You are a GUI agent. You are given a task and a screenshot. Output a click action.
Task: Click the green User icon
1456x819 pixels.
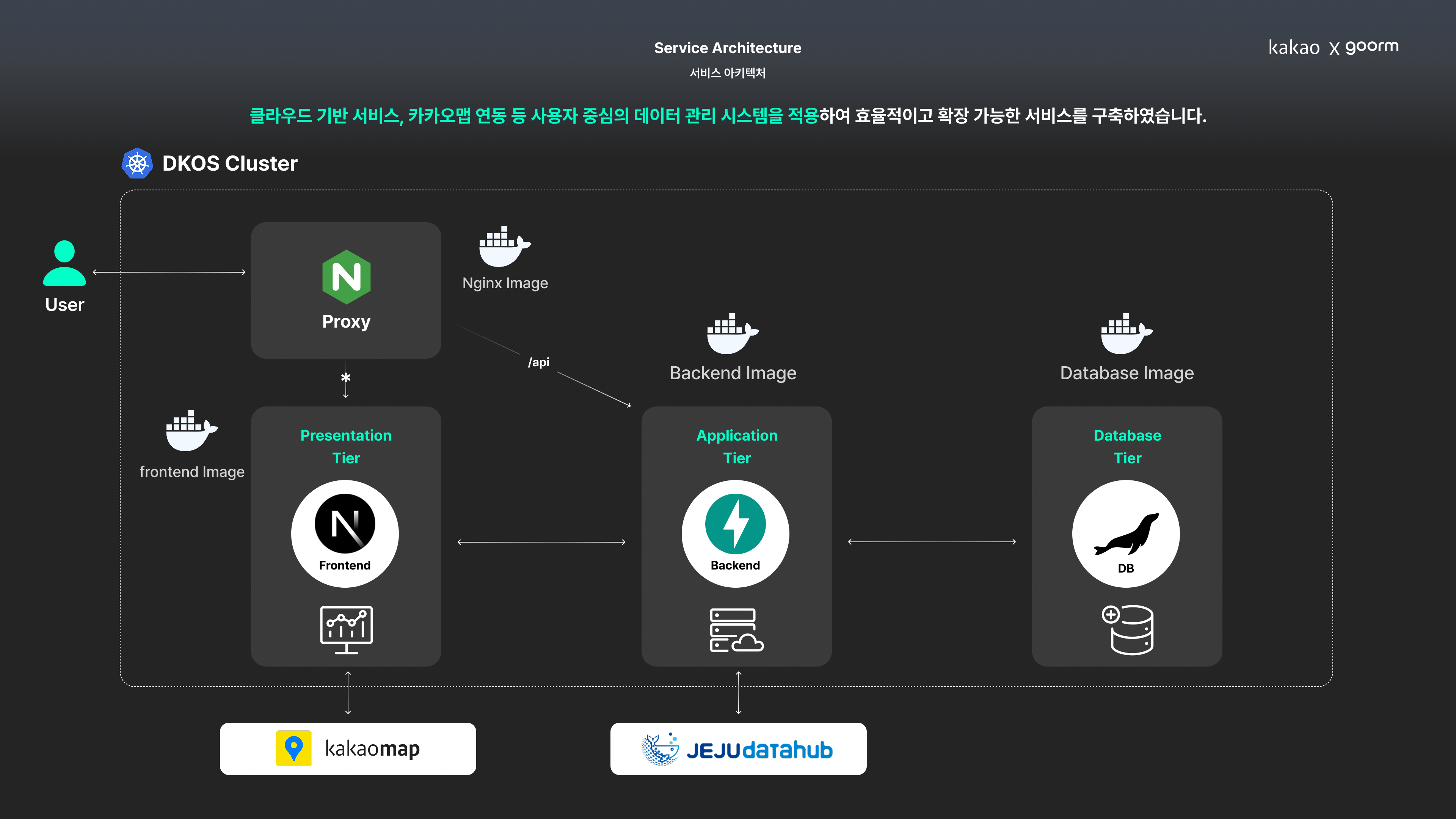tap(64, 264)
